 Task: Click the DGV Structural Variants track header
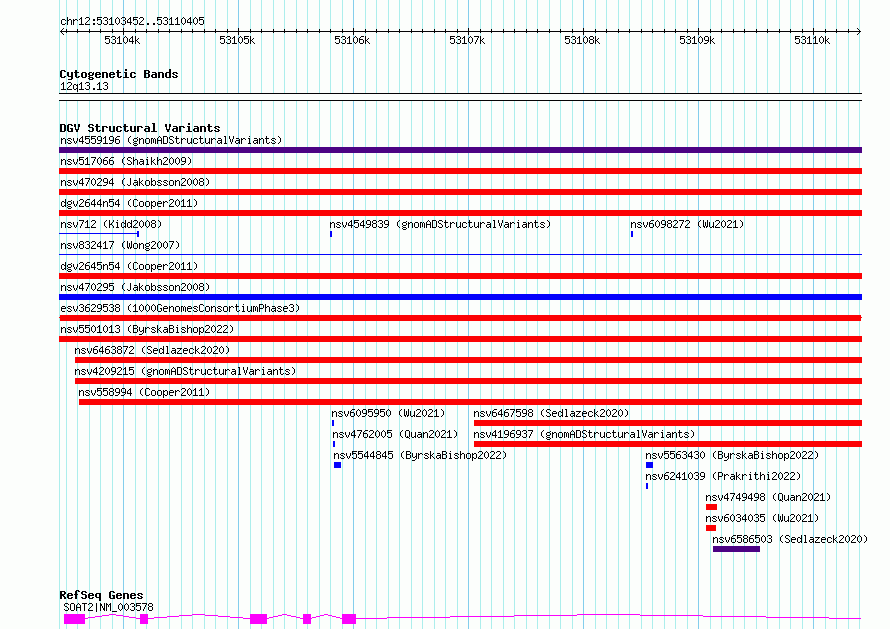(139, 128)
